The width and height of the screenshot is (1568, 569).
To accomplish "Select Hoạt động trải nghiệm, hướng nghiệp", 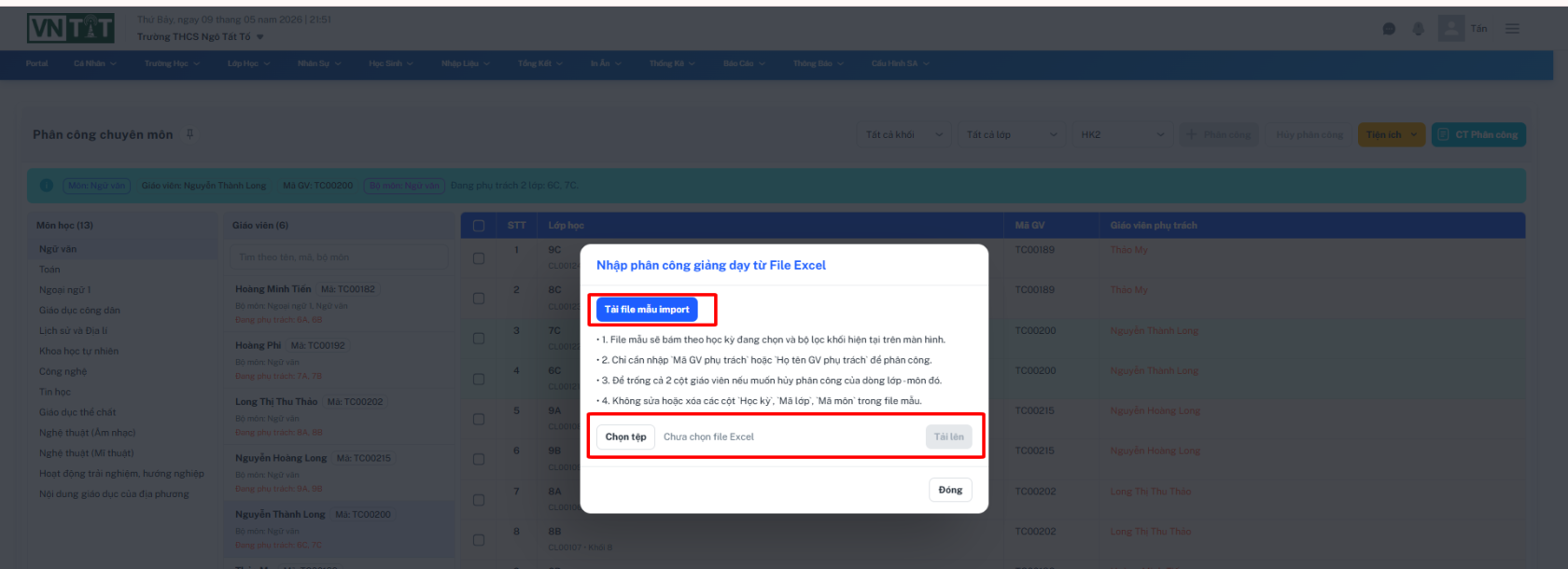I will pyautogui.click(x=123, y=474).
